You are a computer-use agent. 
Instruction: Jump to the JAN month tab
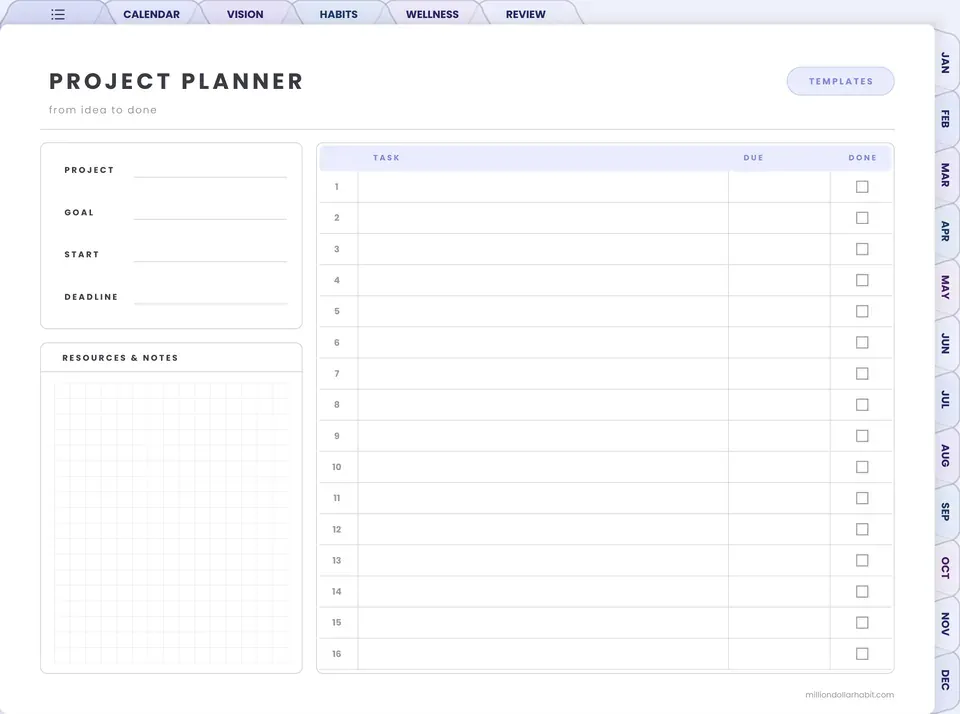(945, 62)
